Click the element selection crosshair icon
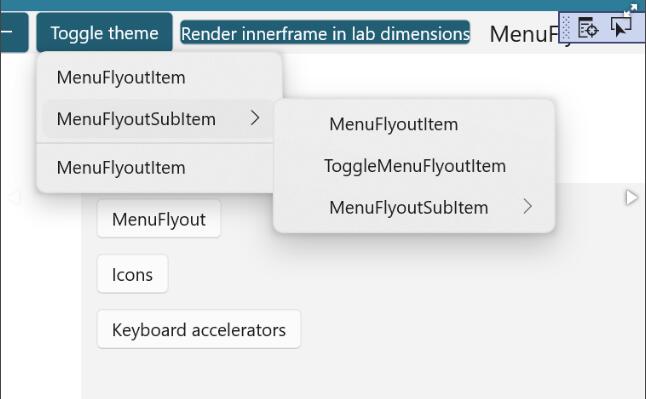 [587, 28]
